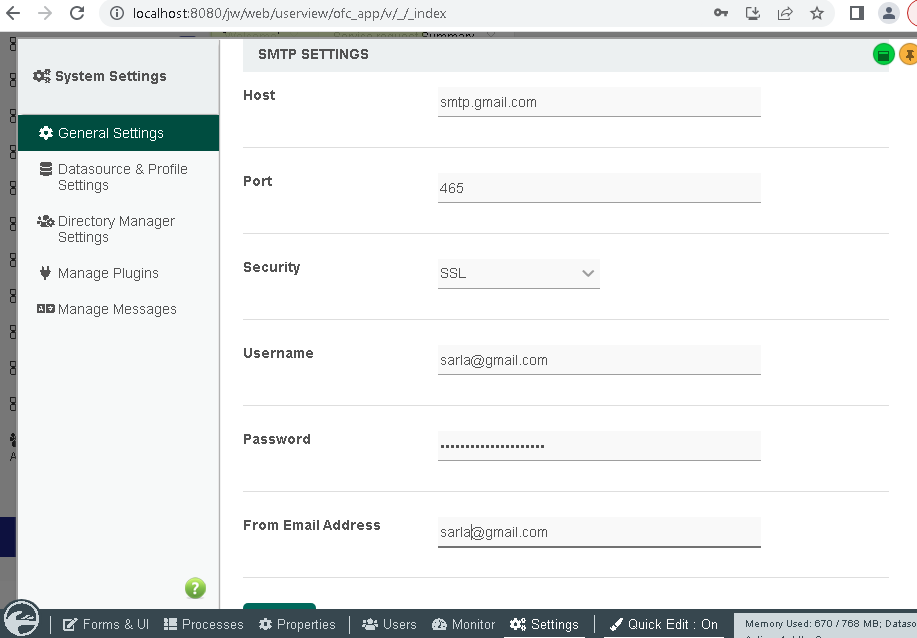Open Monitor from the bottom admin bar
Screen dimensions: 917x638
464,624
